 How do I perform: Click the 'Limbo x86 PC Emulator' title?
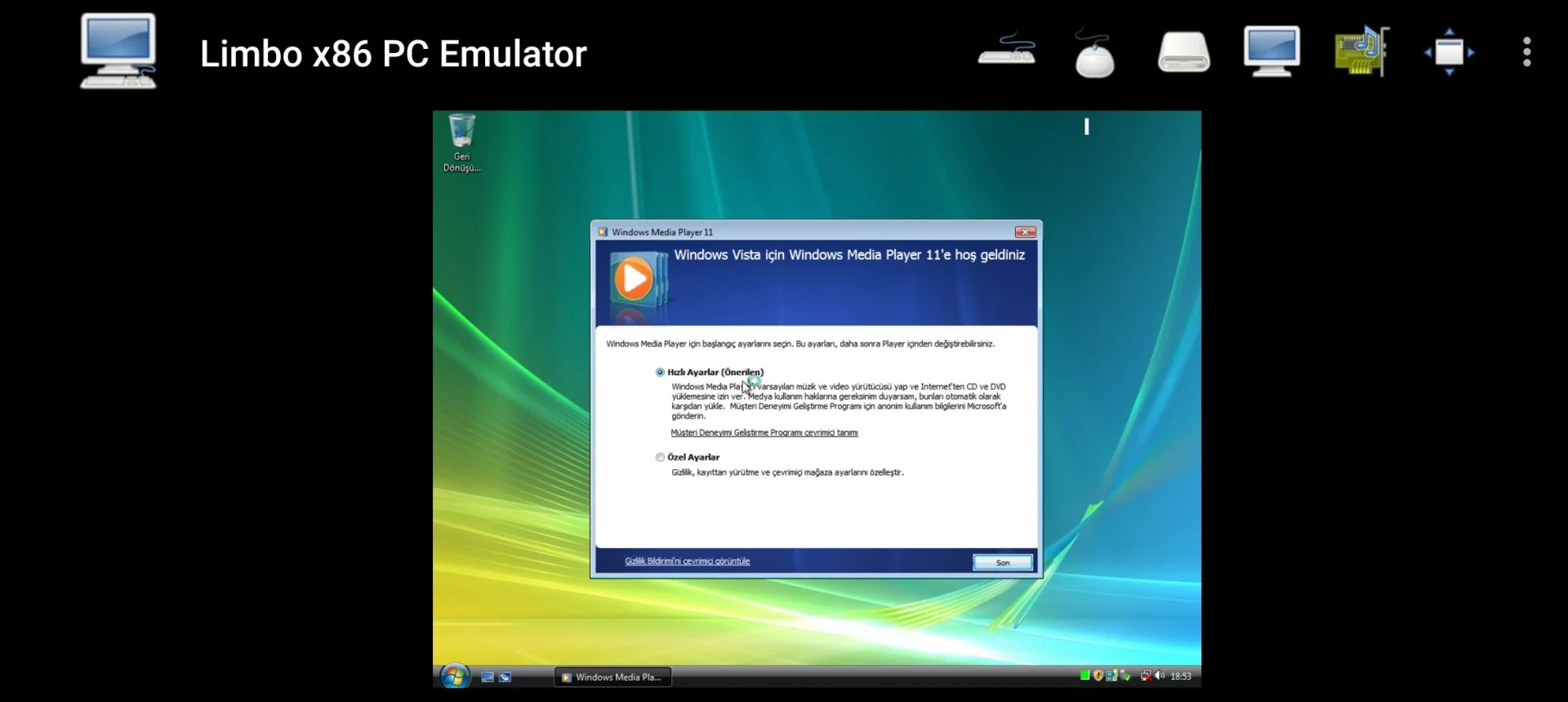(x=393, y=54)
